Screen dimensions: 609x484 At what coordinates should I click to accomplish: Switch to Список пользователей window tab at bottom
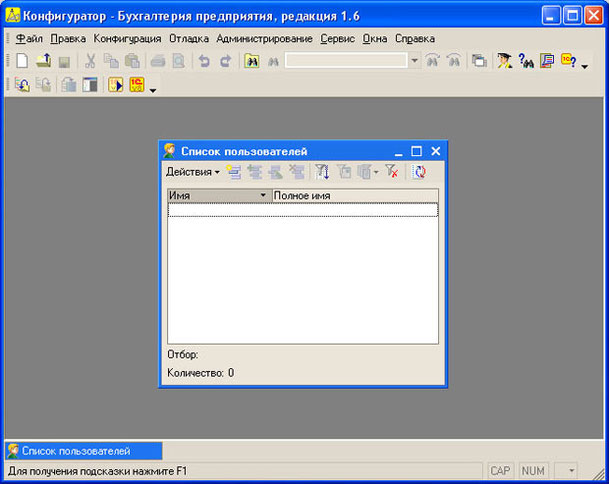pos(84,451)
